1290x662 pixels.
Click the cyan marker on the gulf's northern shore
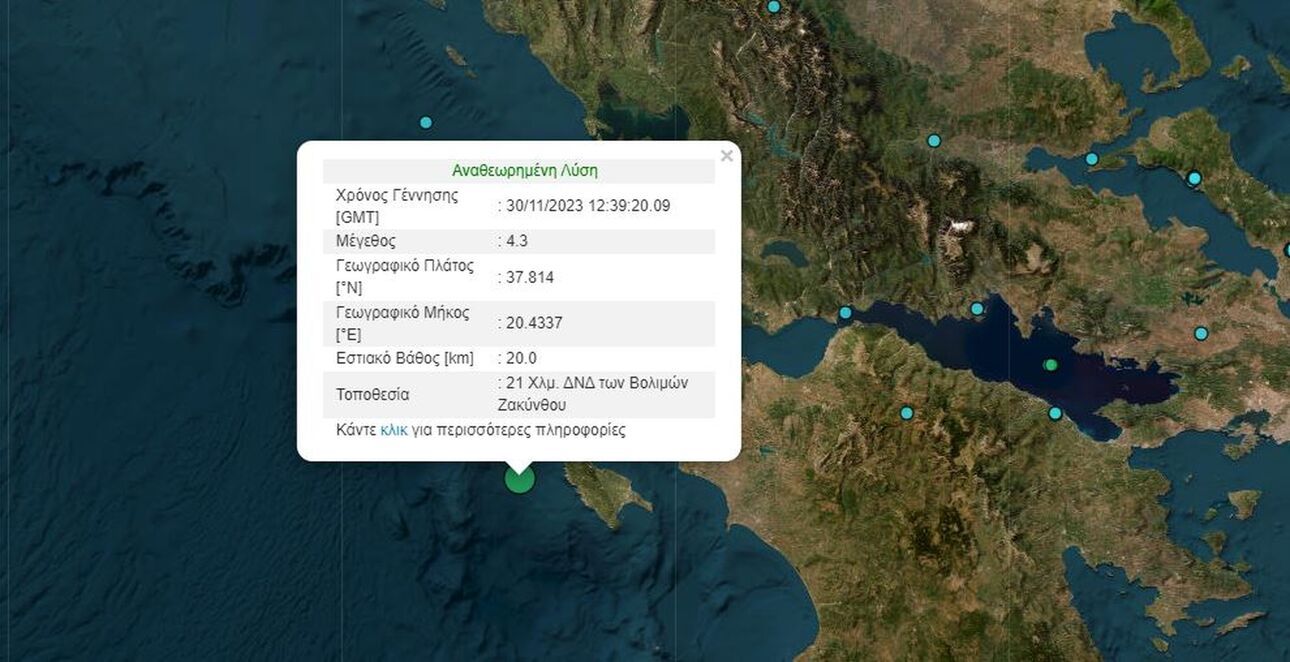tap(977, 309)
